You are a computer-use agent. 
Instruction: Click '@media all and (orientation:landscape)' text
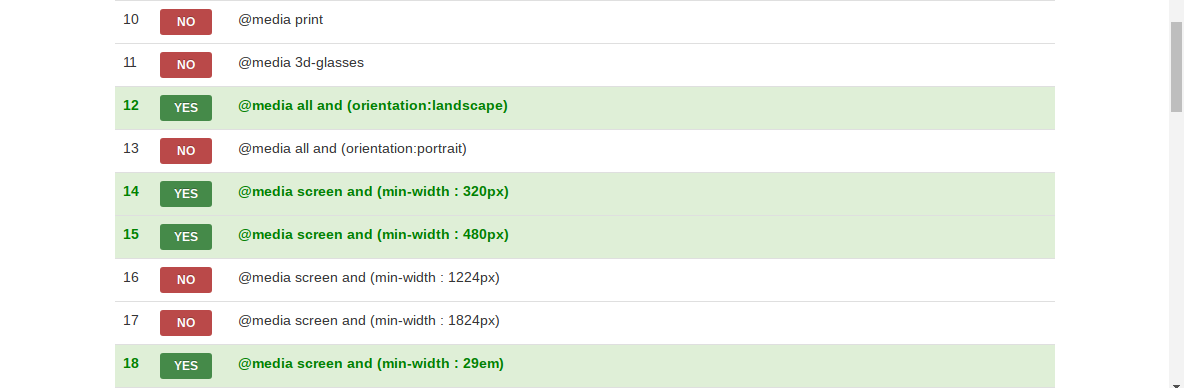pyautogui.click(x=373, y=106)
